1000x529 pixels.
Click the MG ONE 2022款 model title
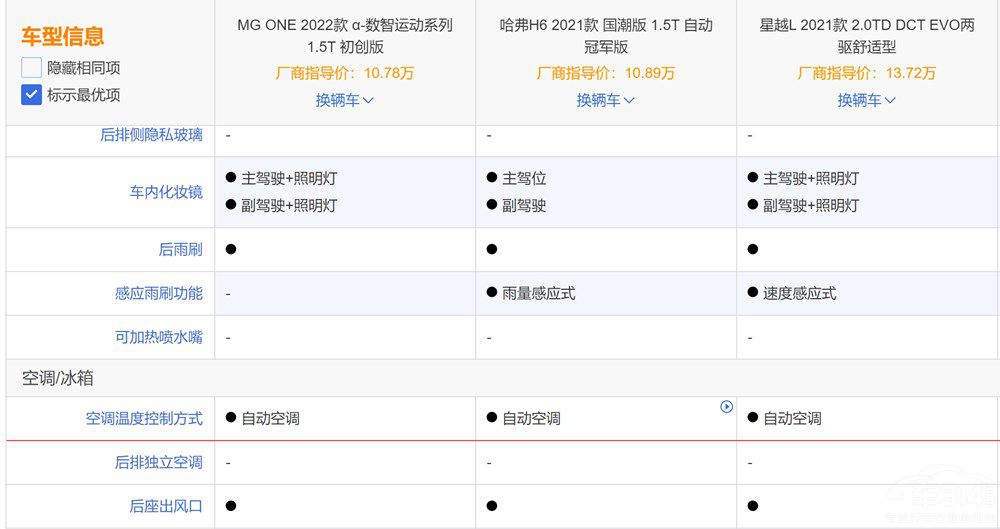click(345, 35)
